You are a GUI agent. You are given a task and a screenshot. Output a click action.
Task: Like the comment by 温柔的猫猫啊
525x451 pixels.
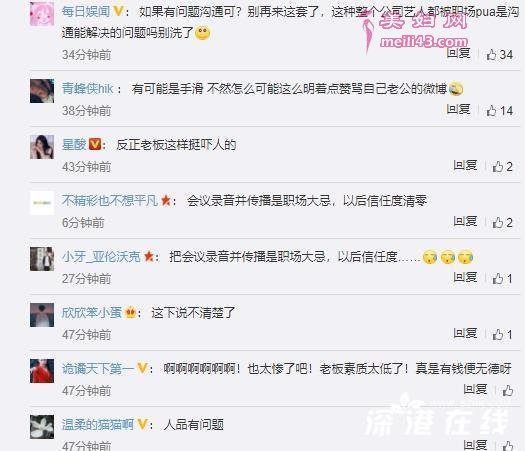(508, 446)
